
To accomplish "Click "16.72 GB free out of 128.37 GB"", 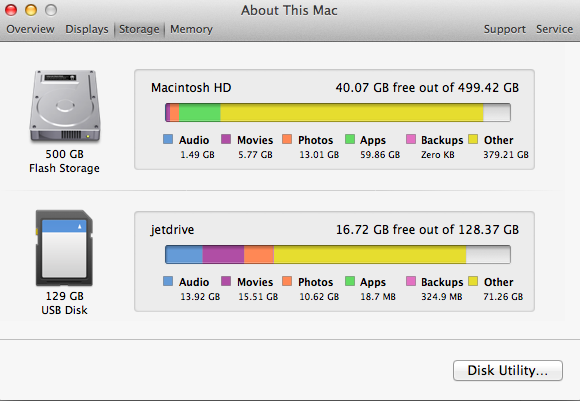I will pyautogui.click(x=427, y=230).
